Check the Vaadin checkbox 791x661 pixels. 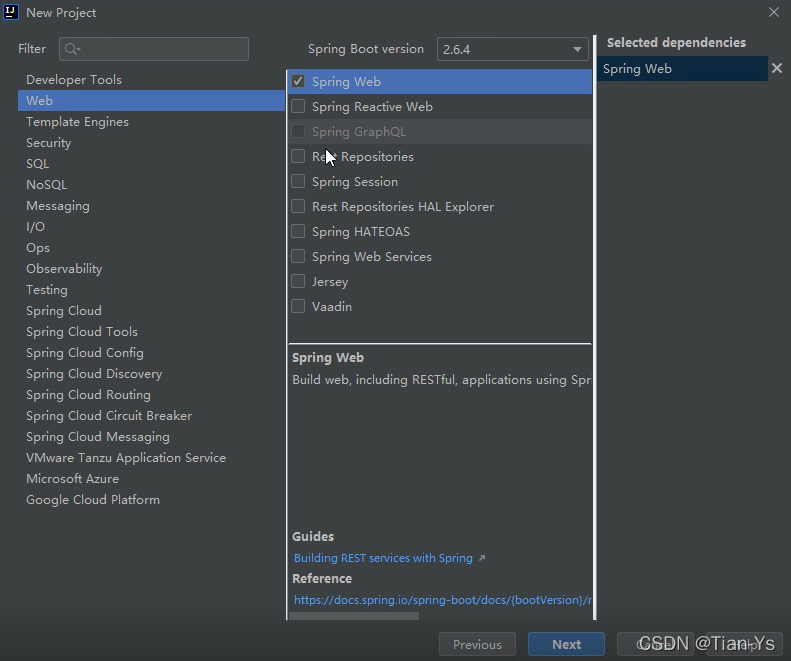(298, 306)
